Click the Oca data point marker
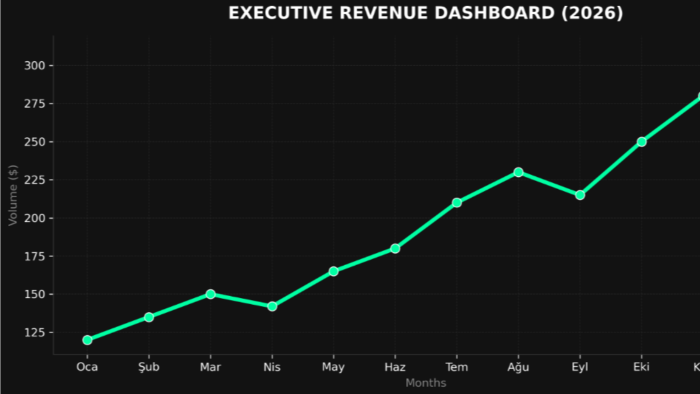The height and width of the screenshot is (394, 700). (x=88, y=340)
